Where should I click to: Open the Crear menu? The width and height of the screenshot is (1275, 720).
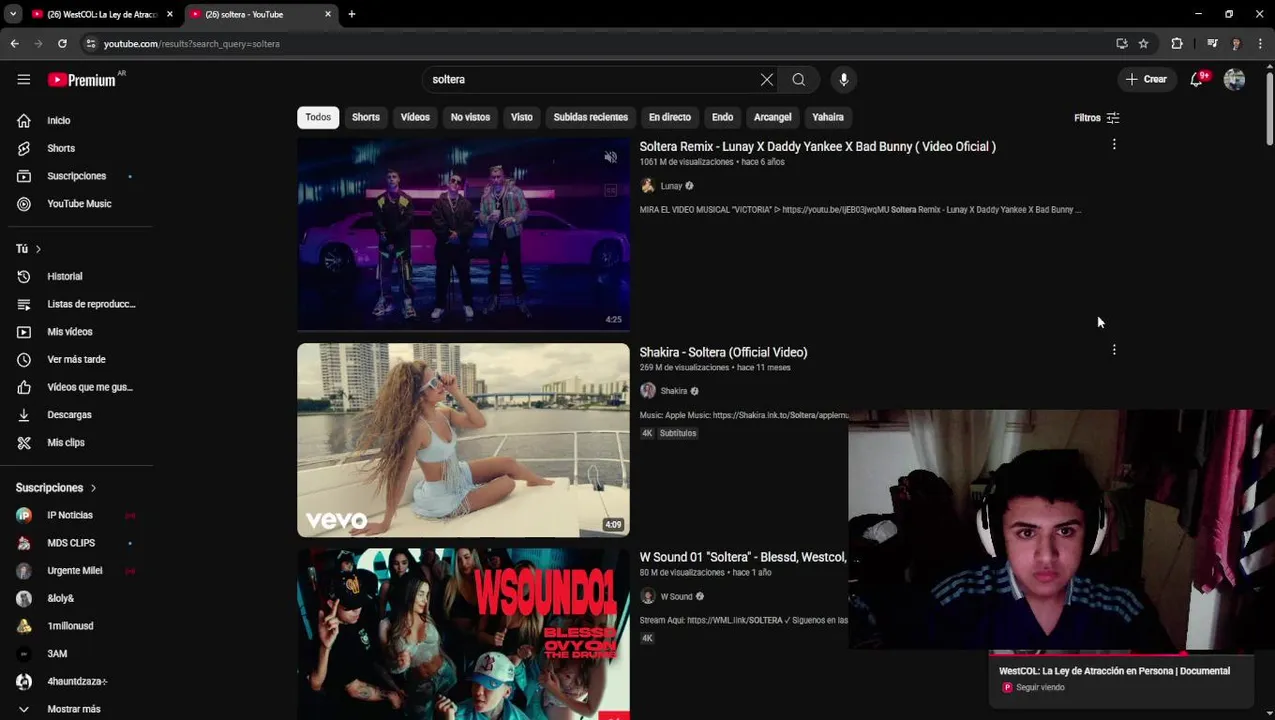(1146, 80)
